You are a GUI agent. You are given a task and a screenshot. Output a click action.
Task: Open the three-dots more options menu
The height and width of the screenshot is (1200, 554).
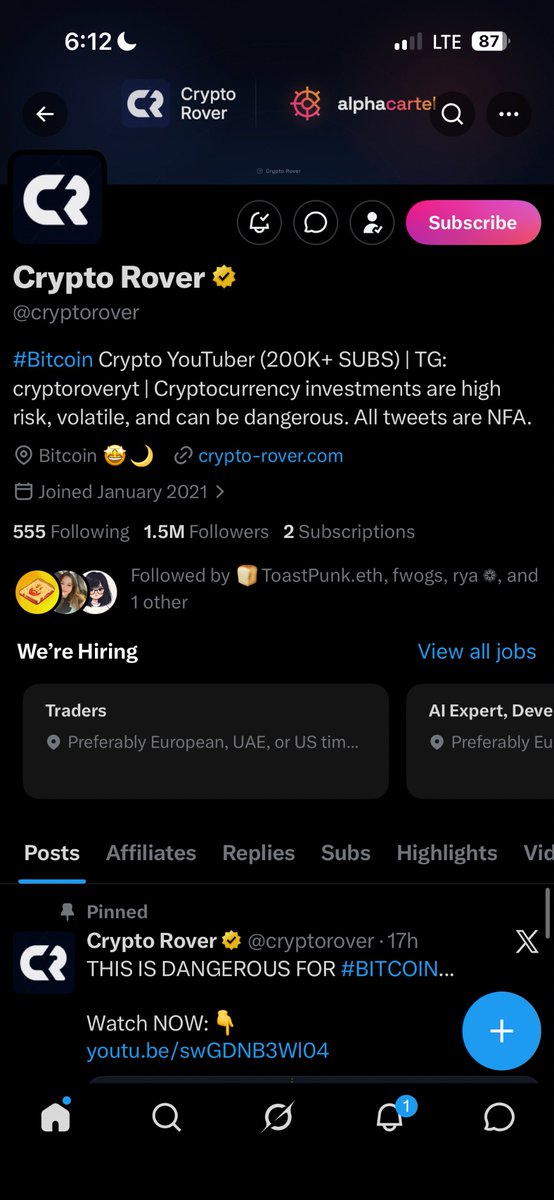[x=509, y=114]
